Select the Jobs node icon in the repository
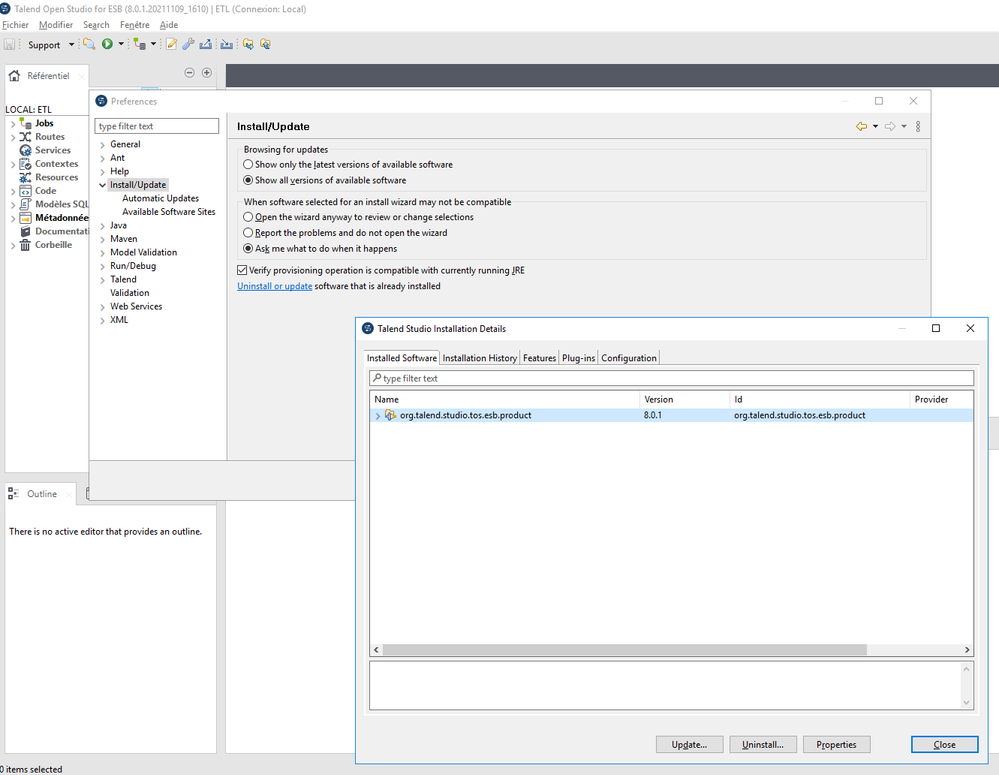This screenshot has width=999, height=775. (x=25, y=123)
